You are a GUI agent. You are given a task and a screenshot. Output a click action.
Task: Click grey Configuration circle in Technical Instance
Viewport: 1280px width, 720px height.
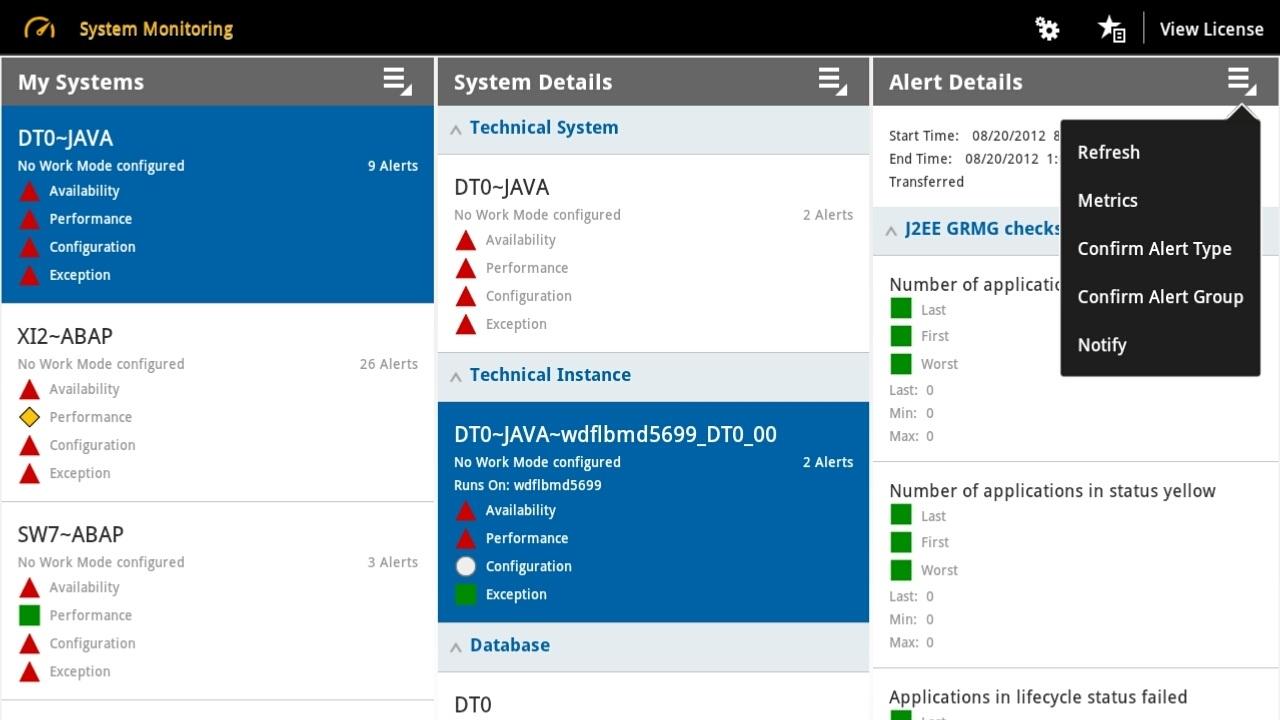466,566
